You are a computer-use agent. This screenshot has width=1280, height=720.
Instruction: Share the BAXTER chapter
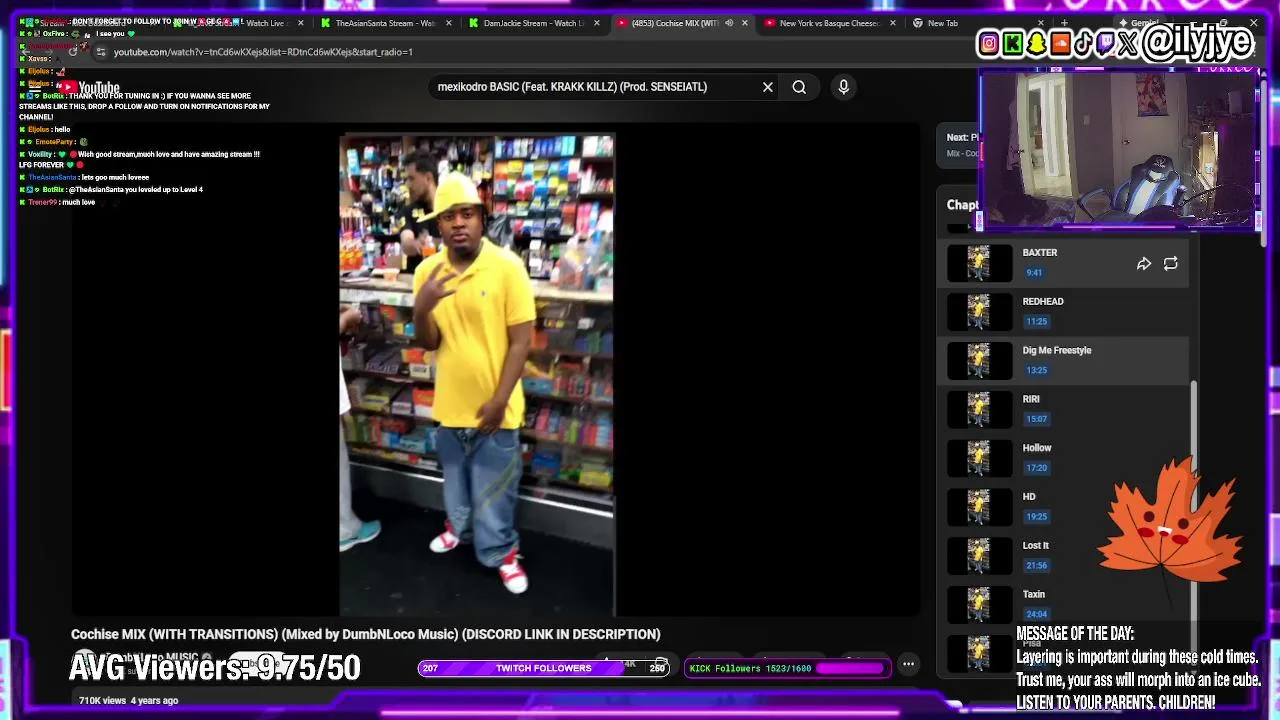[1144, 264]
